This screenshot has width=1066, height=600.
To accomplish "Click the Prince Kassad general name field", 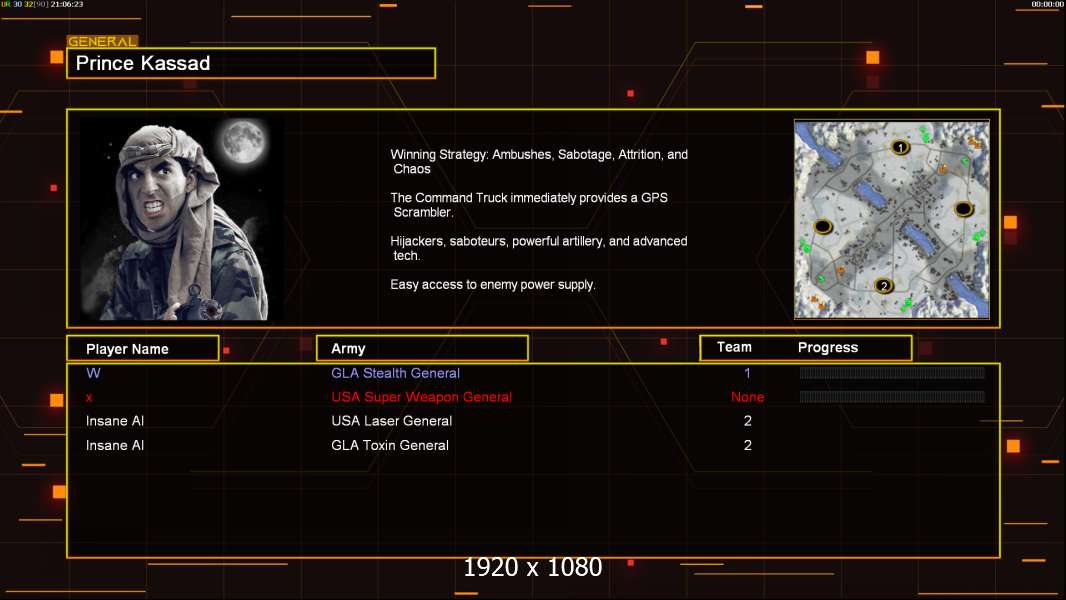I will 251,63.
